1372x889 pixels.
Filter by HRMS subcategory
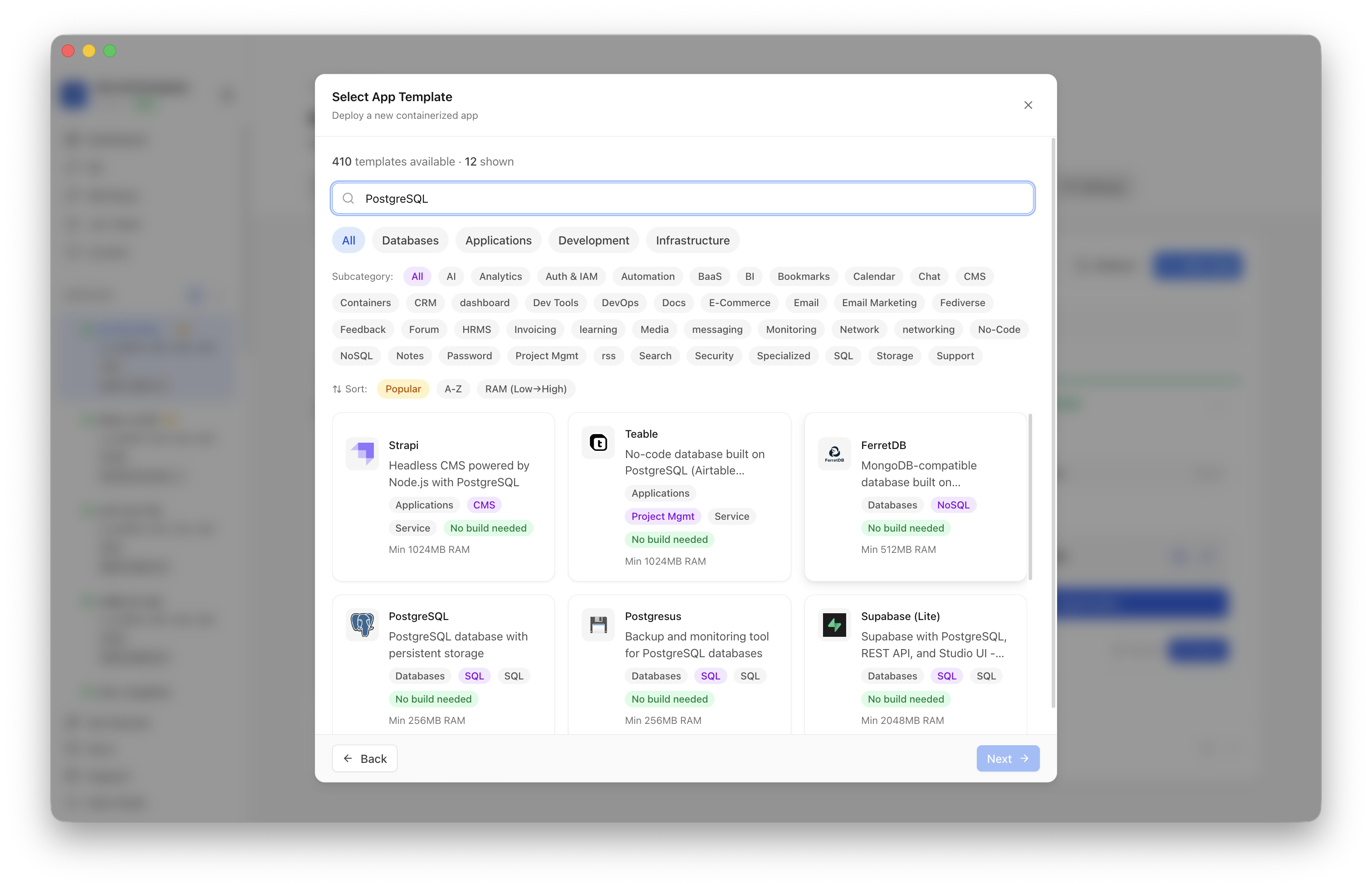pos(476,329)
